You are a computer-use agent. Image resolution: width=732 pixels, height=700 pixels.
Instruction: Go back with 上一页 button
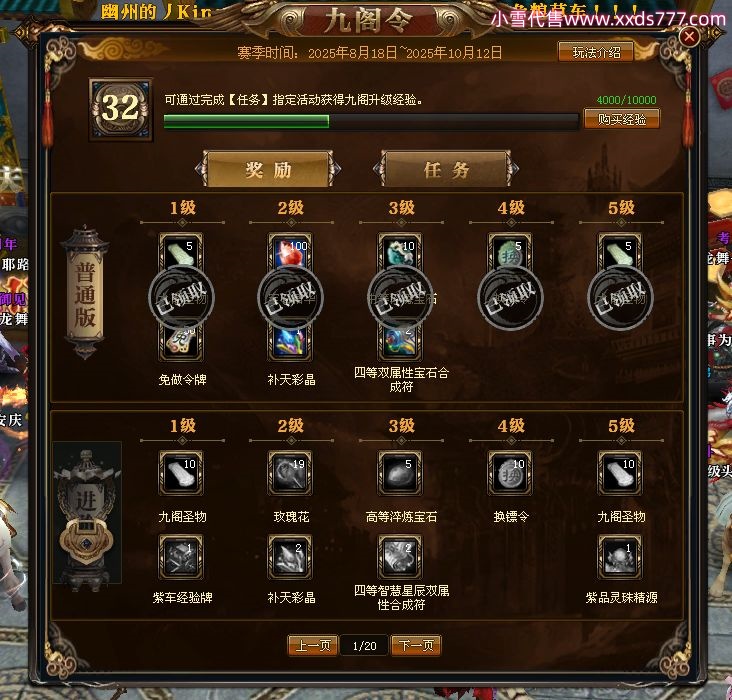point(313,646)
